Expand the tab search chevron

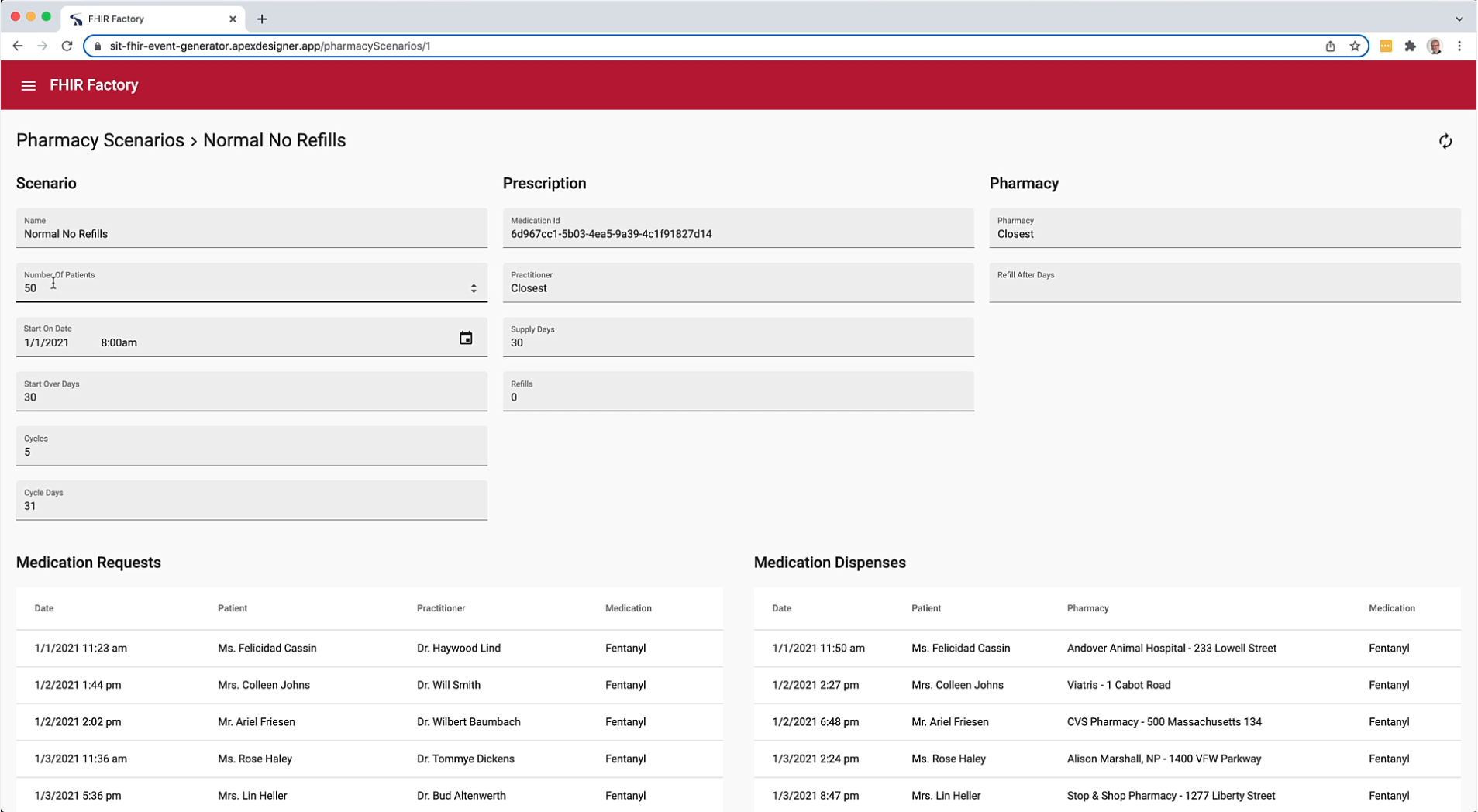1459,19
